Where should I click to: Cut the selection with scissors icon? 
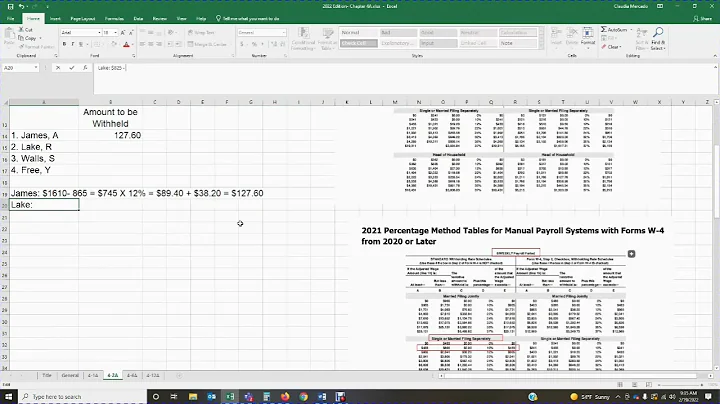pyautogui.click(x=26, y=30)
